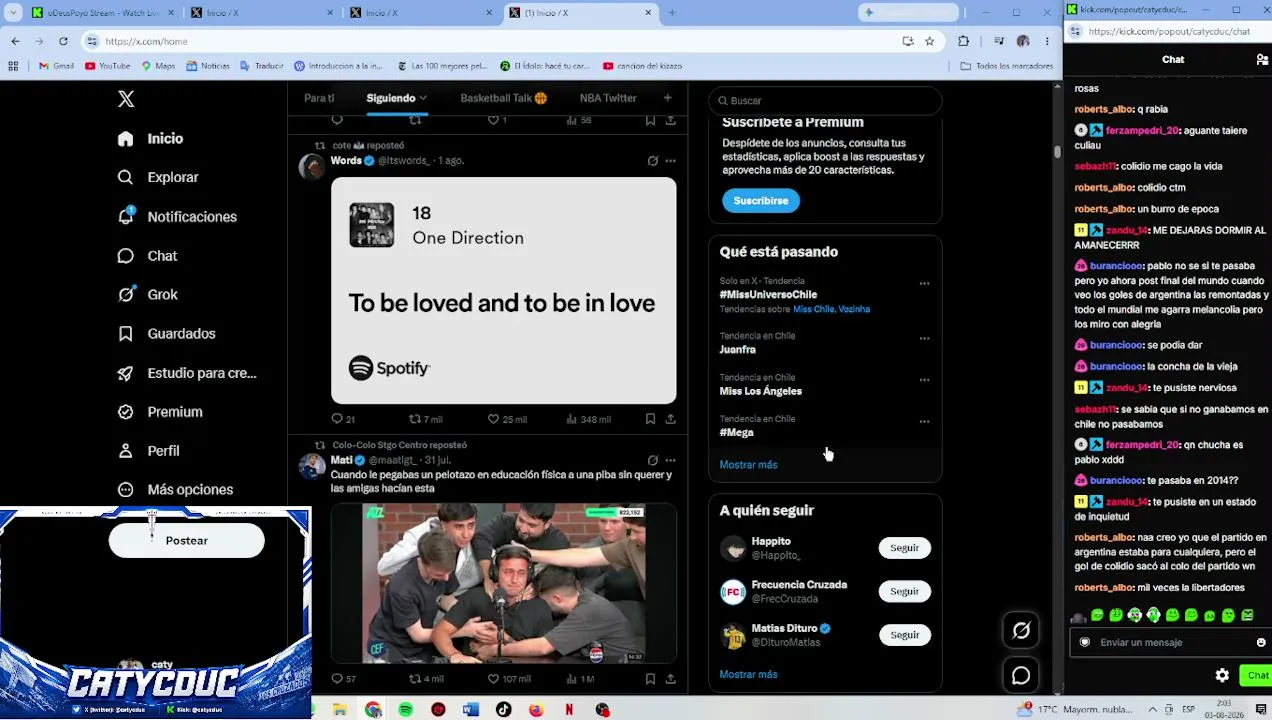This screenshot has height=720, width=1272.
Task: Open Word from the taskbar
Action: pyautogui.click(x=471, y=709)
